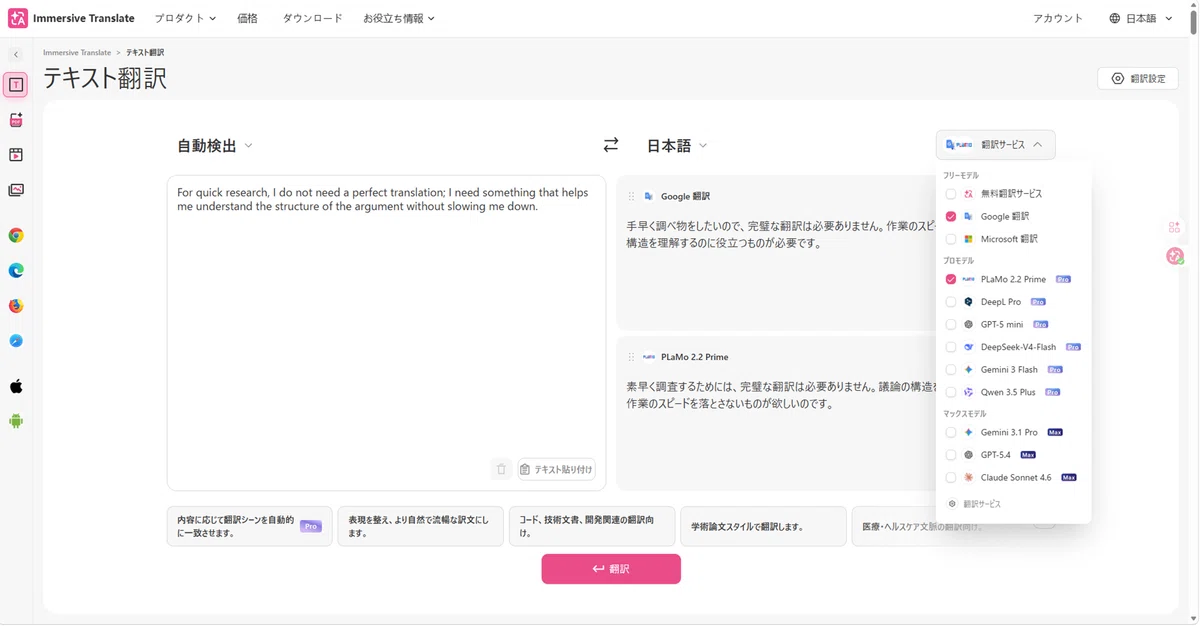This screenshot has height=626, width=1200.
Task: Open the 日本語 target language dropdown
Action: coord(677,145)
